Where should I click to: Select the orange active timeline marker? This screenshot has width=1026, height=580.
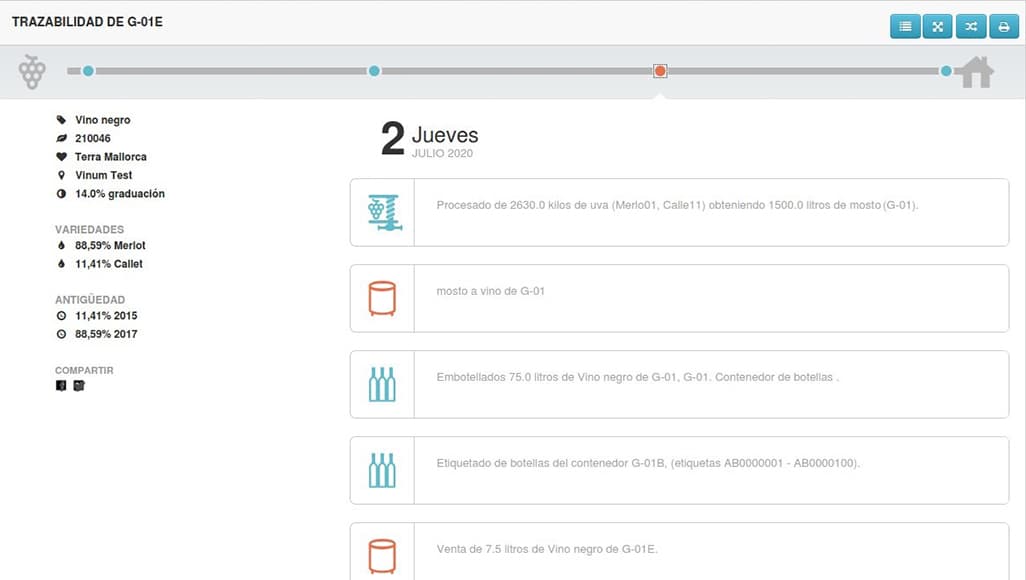click(x=660, y=71)
